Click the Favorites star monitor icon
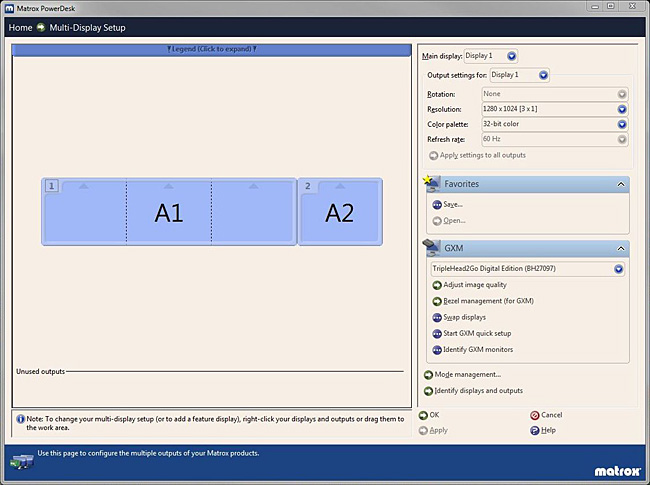Viewport: 650px width, 485px height. coord(432,184)
